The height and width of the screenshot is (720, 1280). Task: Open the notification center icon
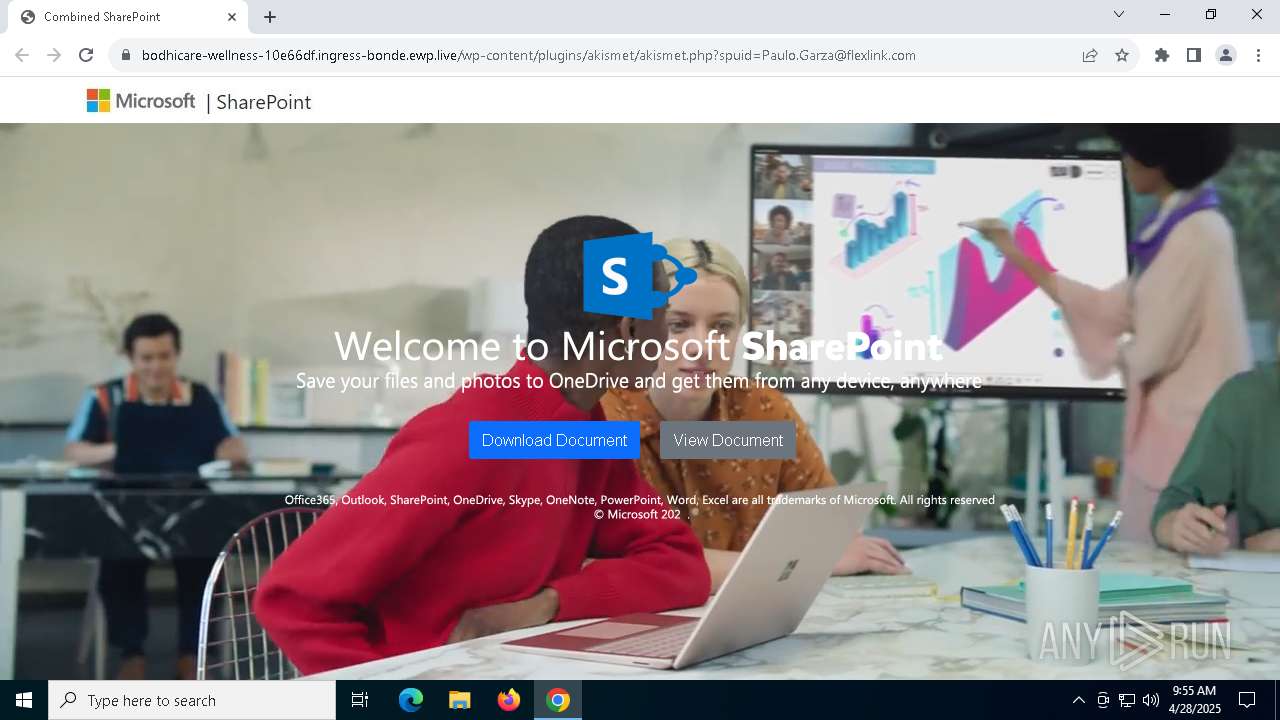click(x=1247, y=700)
